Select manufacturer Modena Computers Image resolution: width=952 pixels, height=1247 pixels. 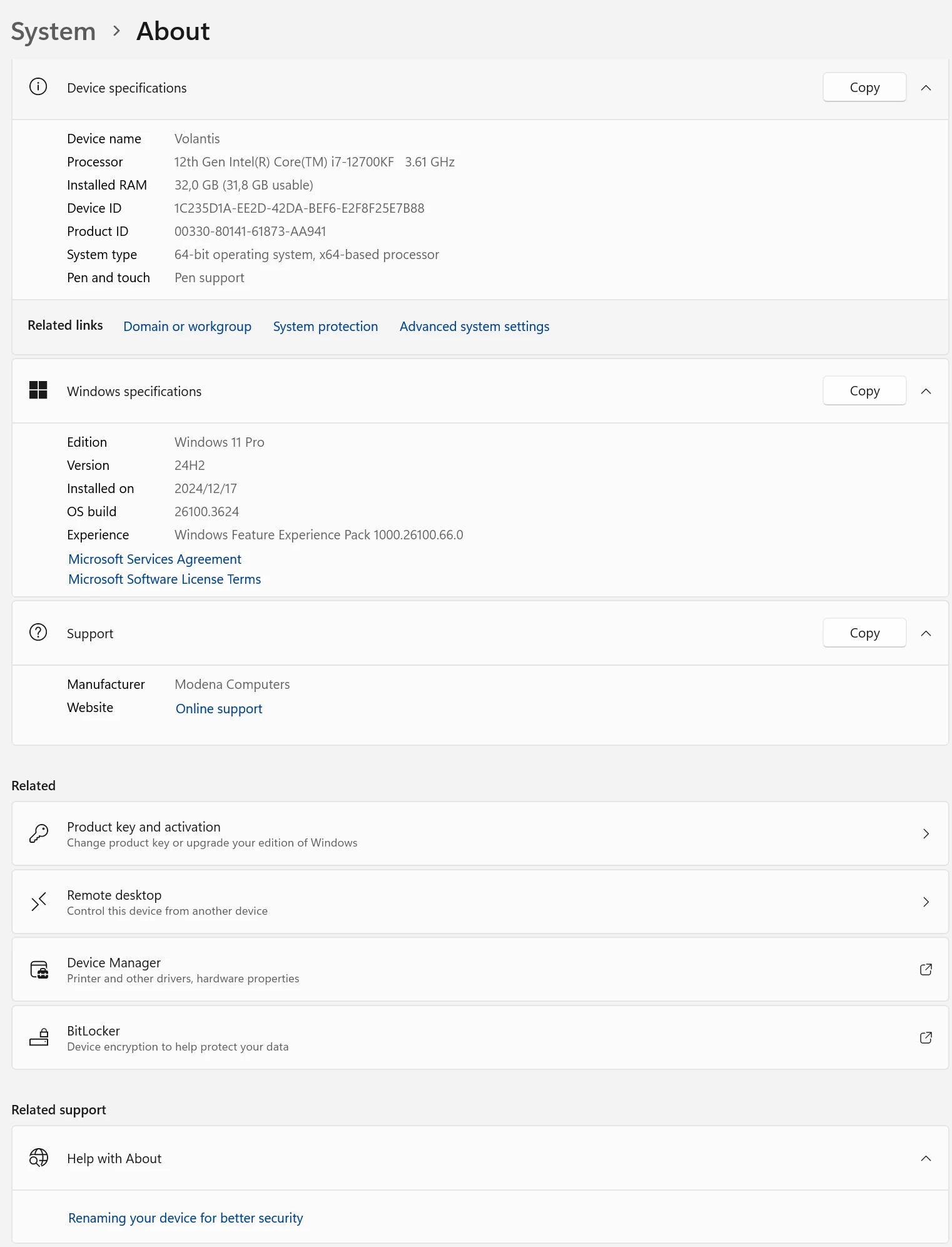tap(232, 685)
